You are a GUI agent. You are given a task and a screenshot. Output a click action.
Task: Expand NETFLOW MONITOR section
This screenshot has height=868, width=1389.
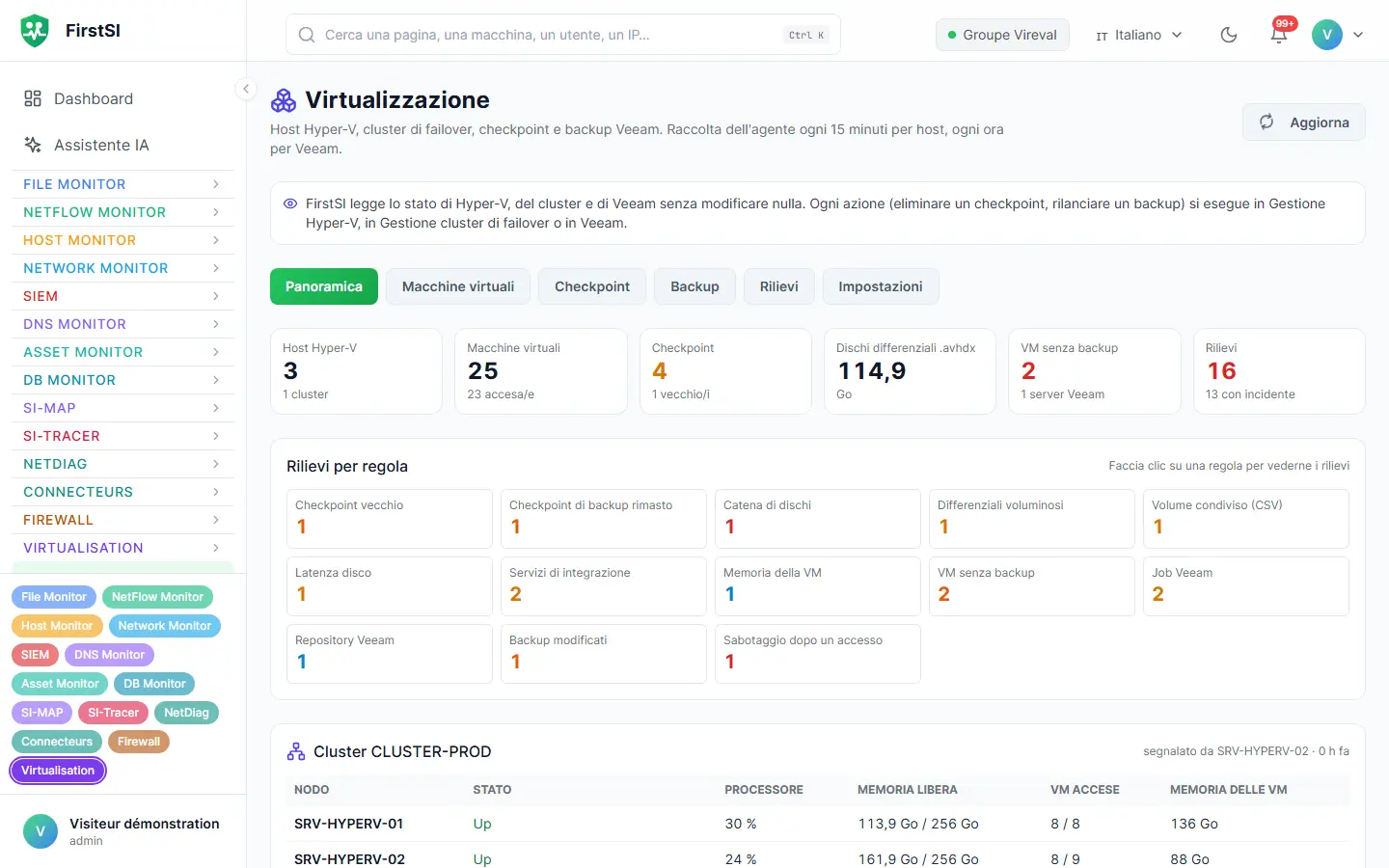pos(123,212)
